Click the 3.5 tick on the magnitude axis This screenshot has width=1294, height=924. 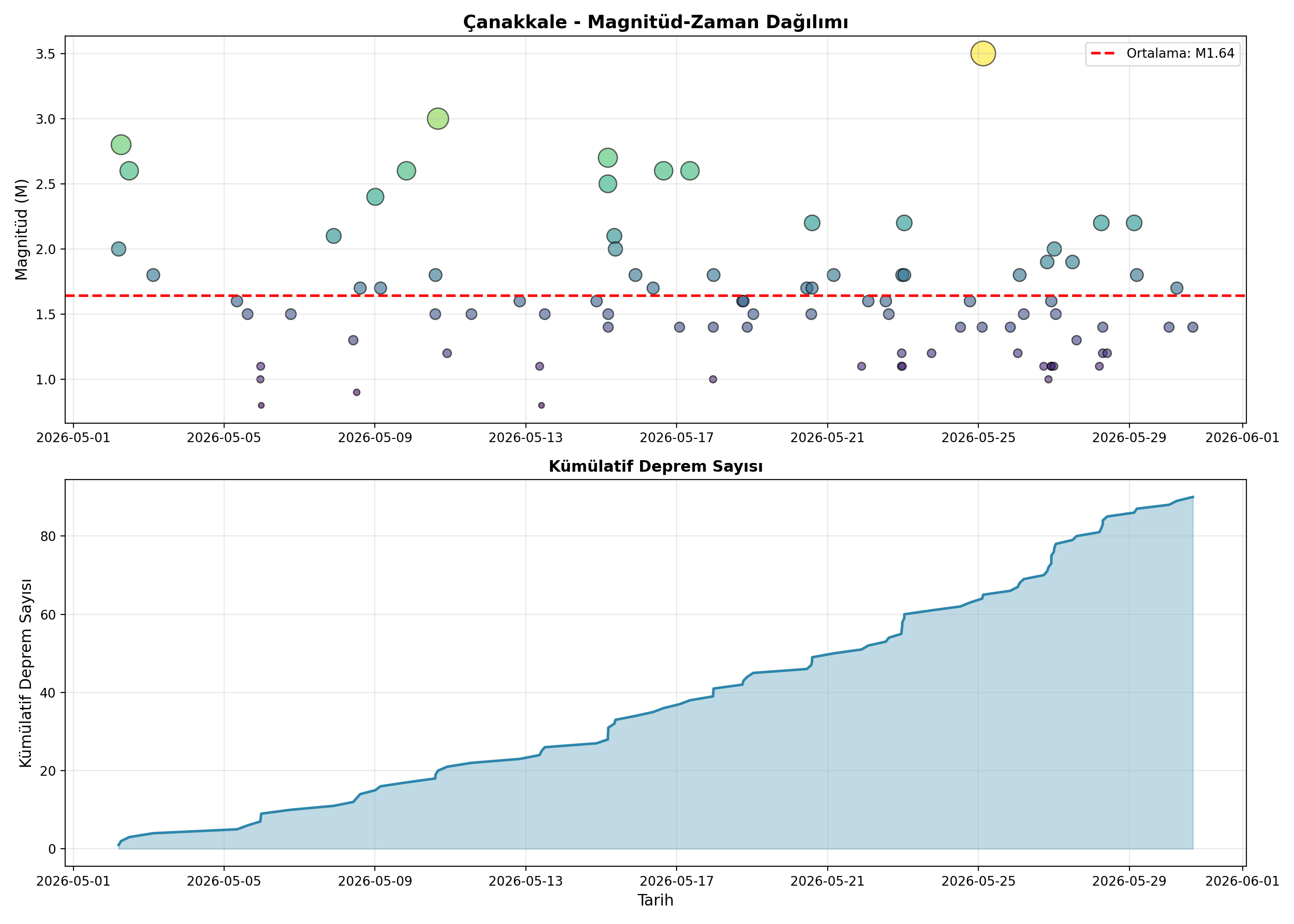coord(46,54)
